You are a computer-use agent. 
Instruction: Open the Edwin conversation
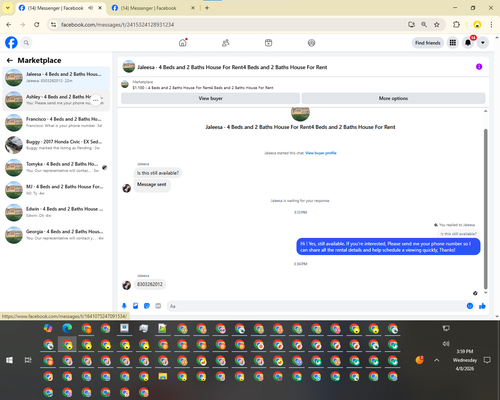point(56,212)
